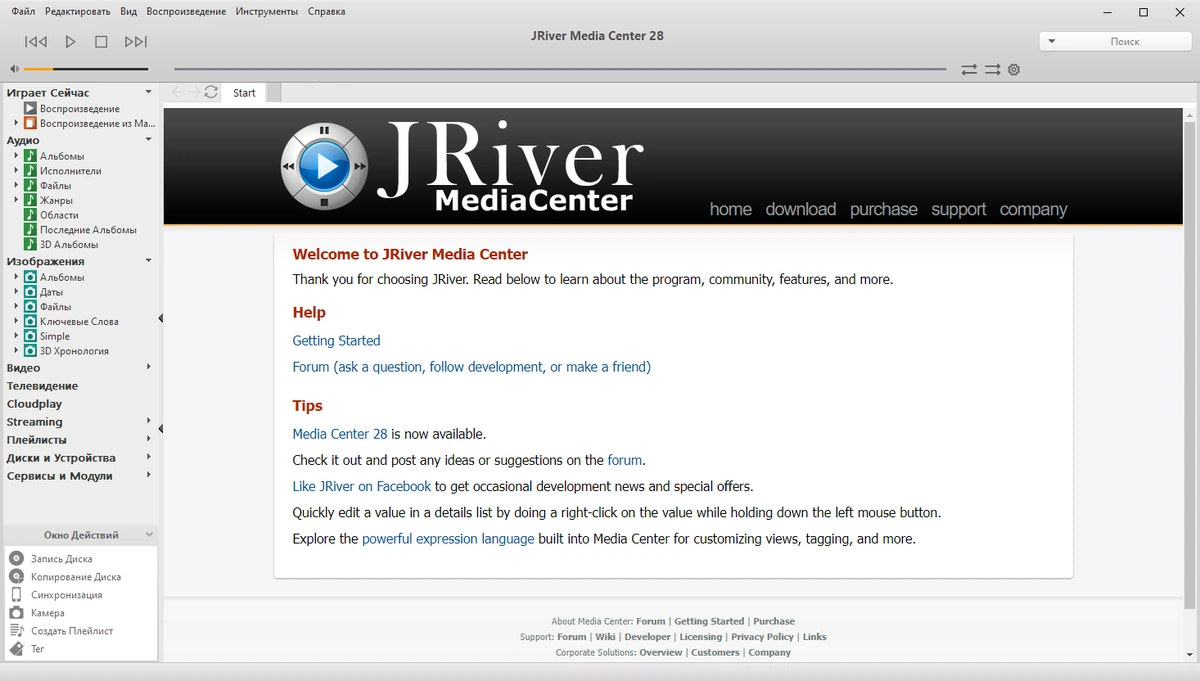Click the browser back arrow

point(178,92)
